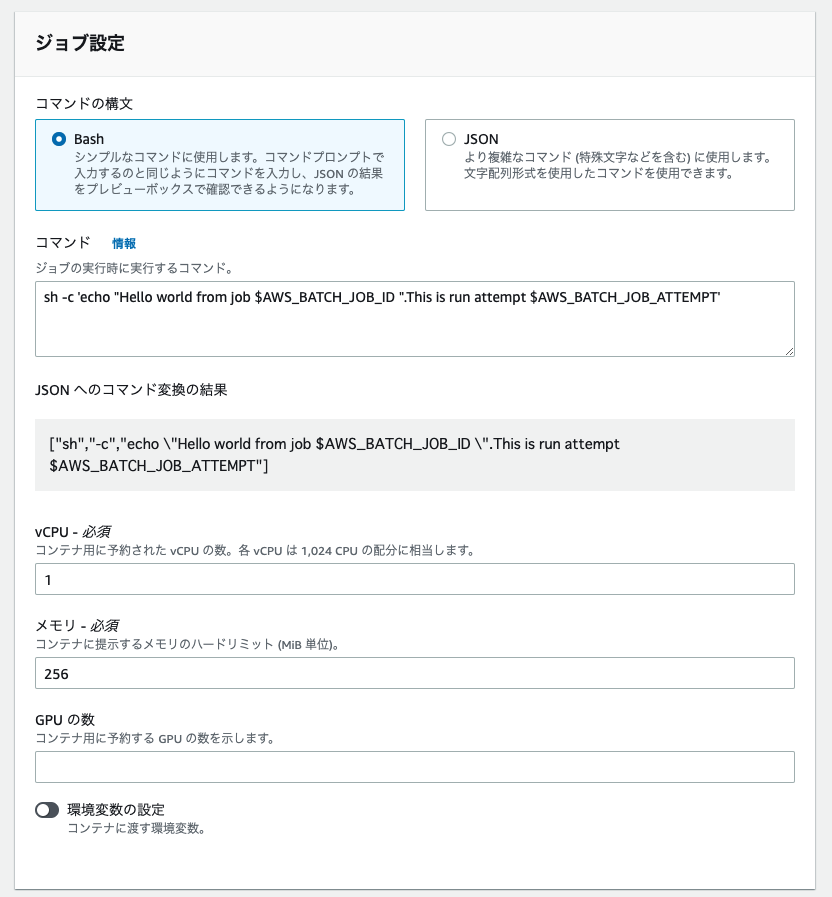This screenshot has width=832, height=897.
Task: Click the JSON command conversion result box
Action: 414,454
